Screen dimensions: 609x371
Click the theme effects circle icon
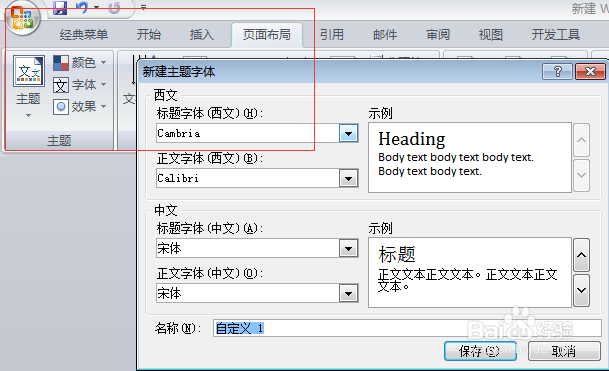[x=61, y=106]
